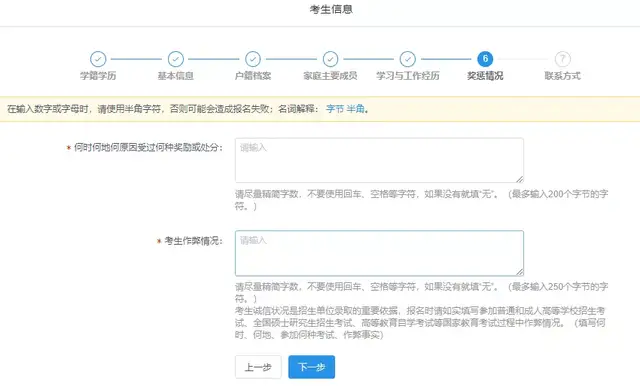Focus the rewards or punishments text area

click(379, 160)
